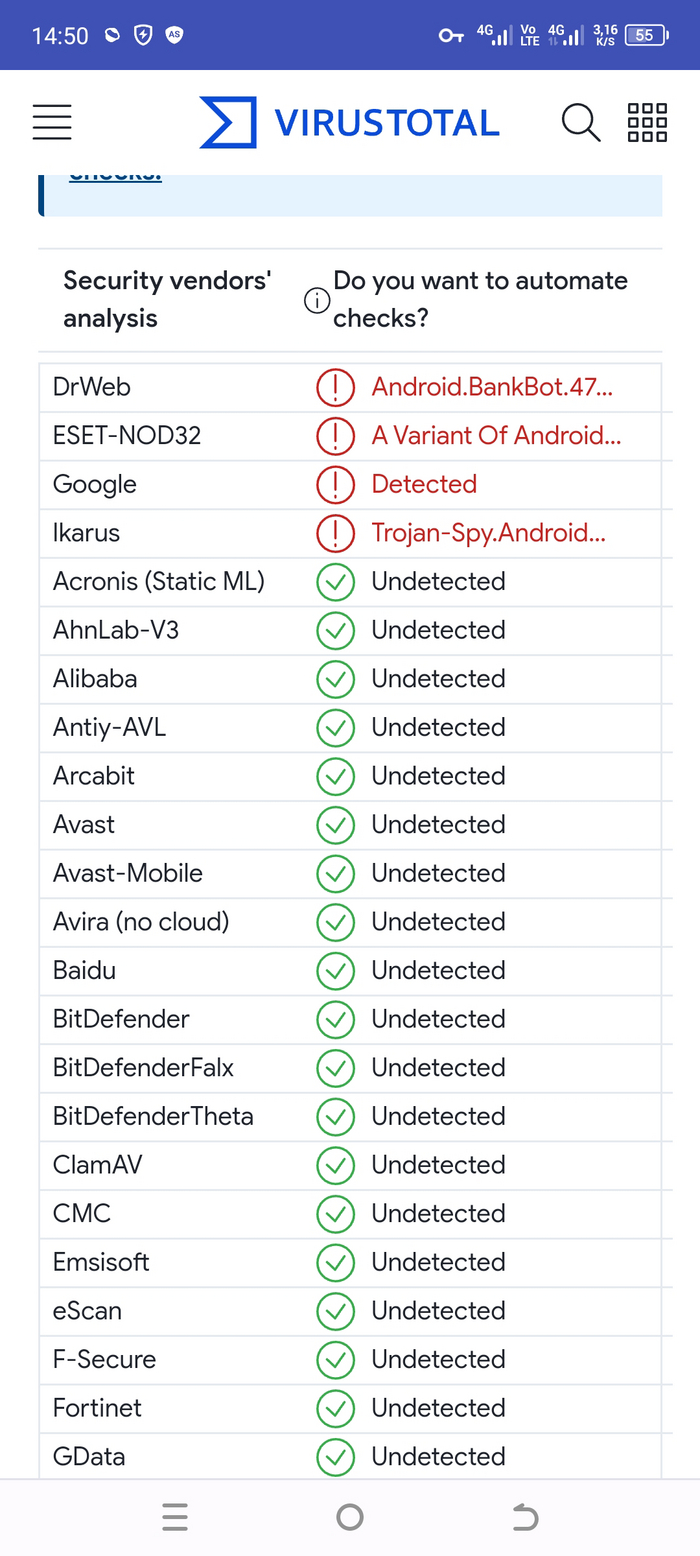Screen dimensions: 700x1556
Task: Tap the info icon beside automate checks
Action: pos(317,300)
